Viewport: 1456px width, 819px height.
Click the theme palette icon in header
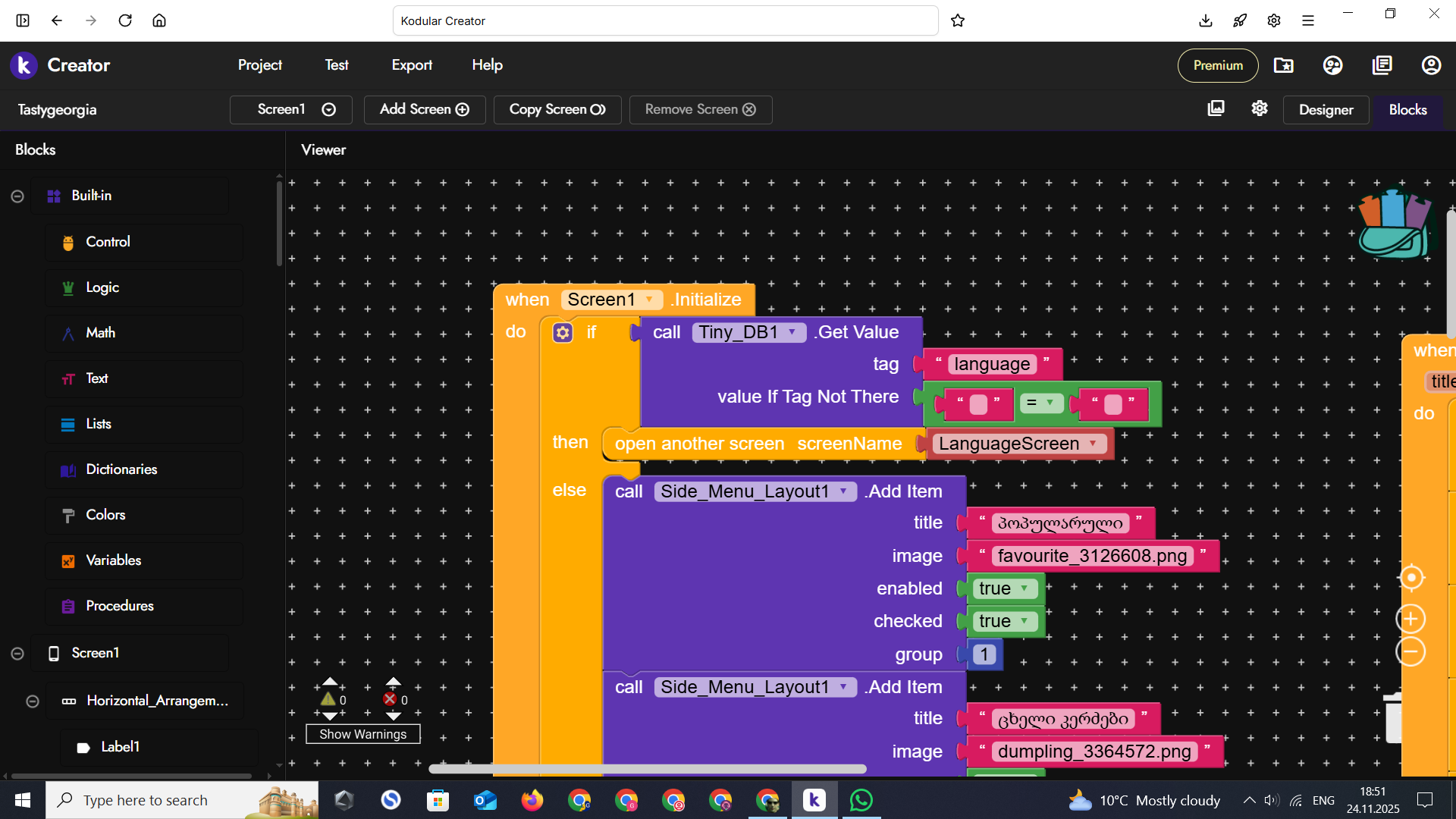(x=1332, y=65)
